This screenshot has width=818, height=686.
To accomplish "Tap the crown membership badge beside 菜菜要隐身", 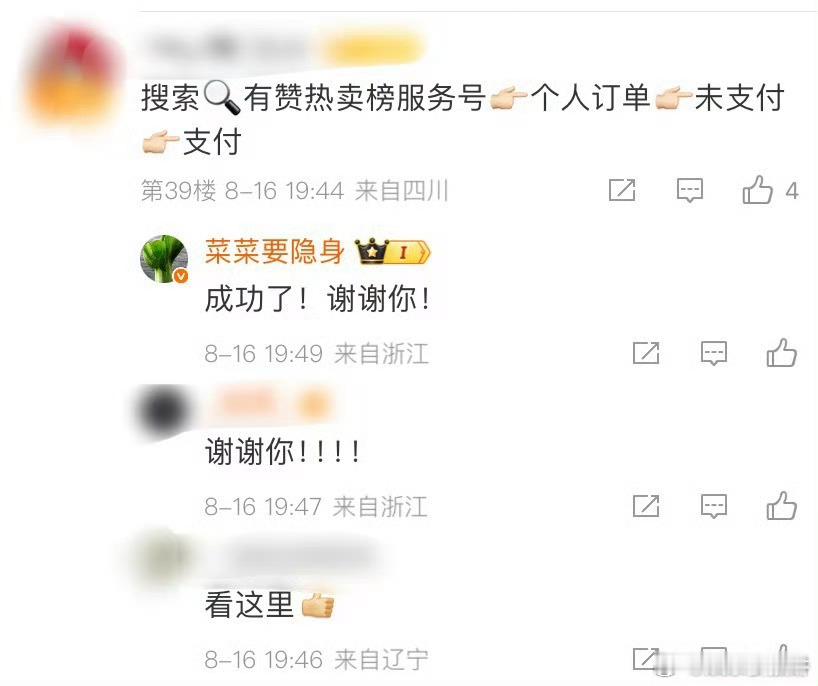I will click(x=392, y=252).
